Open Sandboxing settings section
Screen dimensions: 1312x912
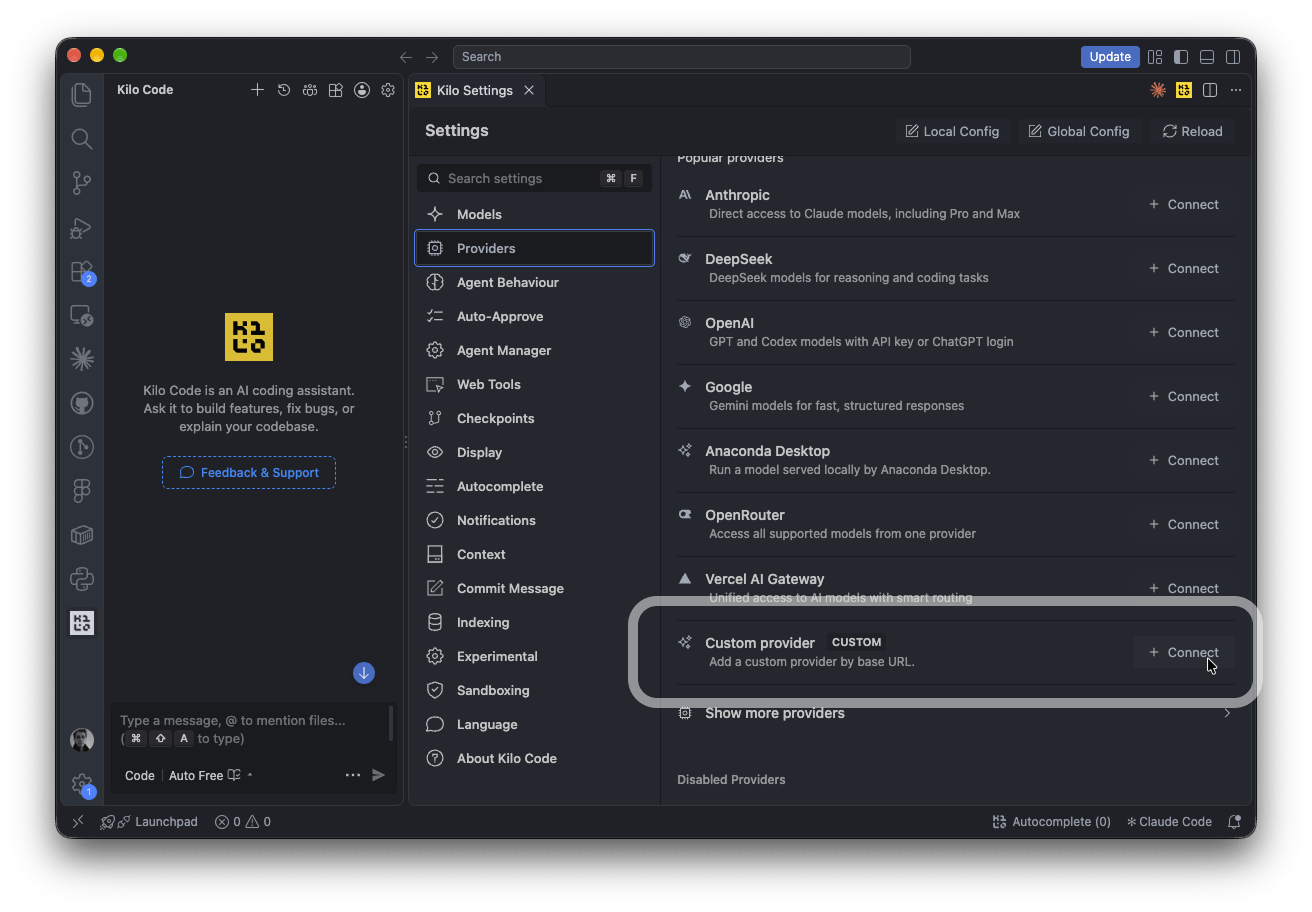(534, 690)
